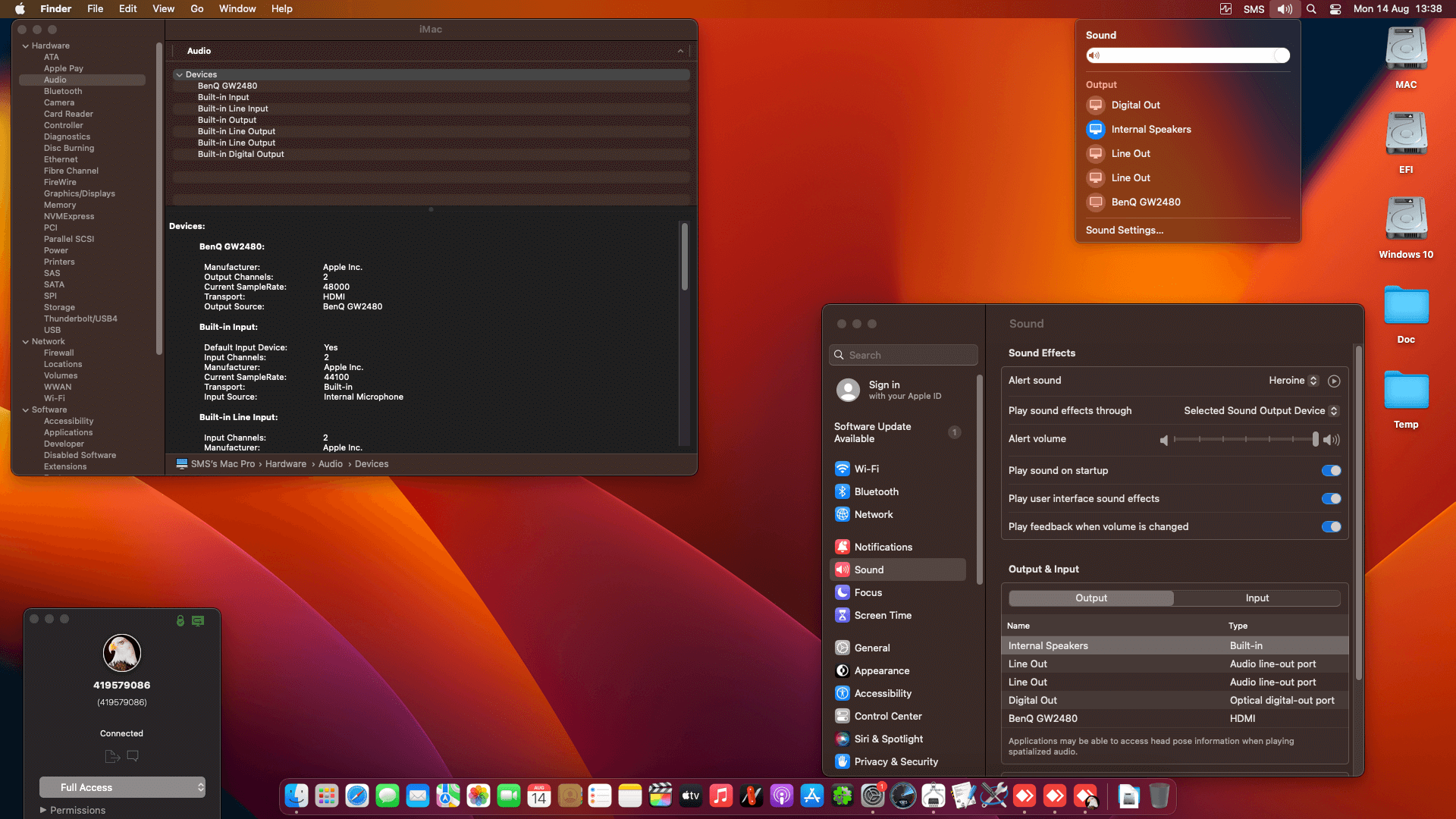The width and height of the screenshot is (1456, 819).
Task: Open Notifications in System Settings sidebar
Action: 898,548
